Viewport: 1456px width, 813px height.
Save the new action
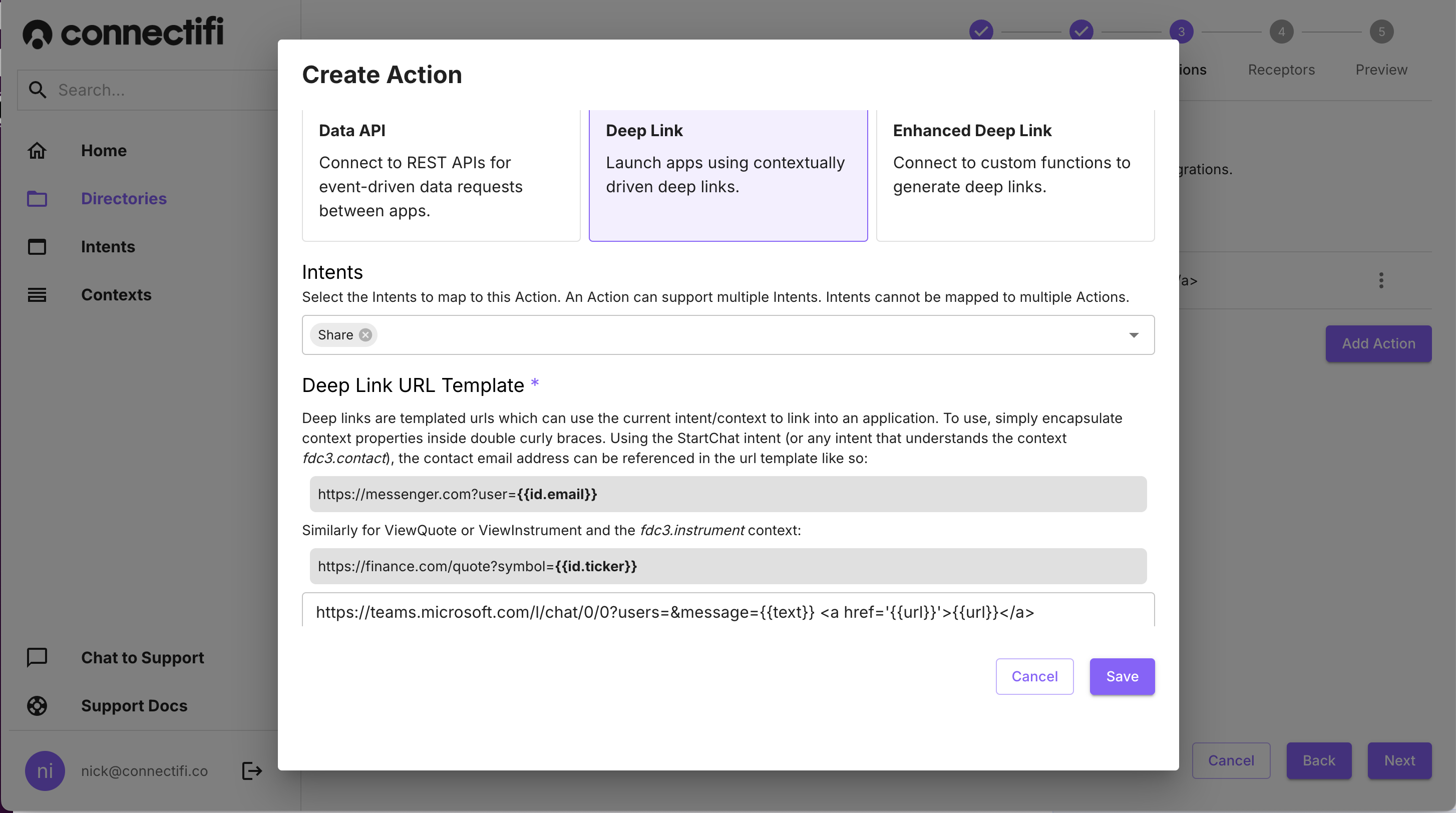(x=1122, y=676)
